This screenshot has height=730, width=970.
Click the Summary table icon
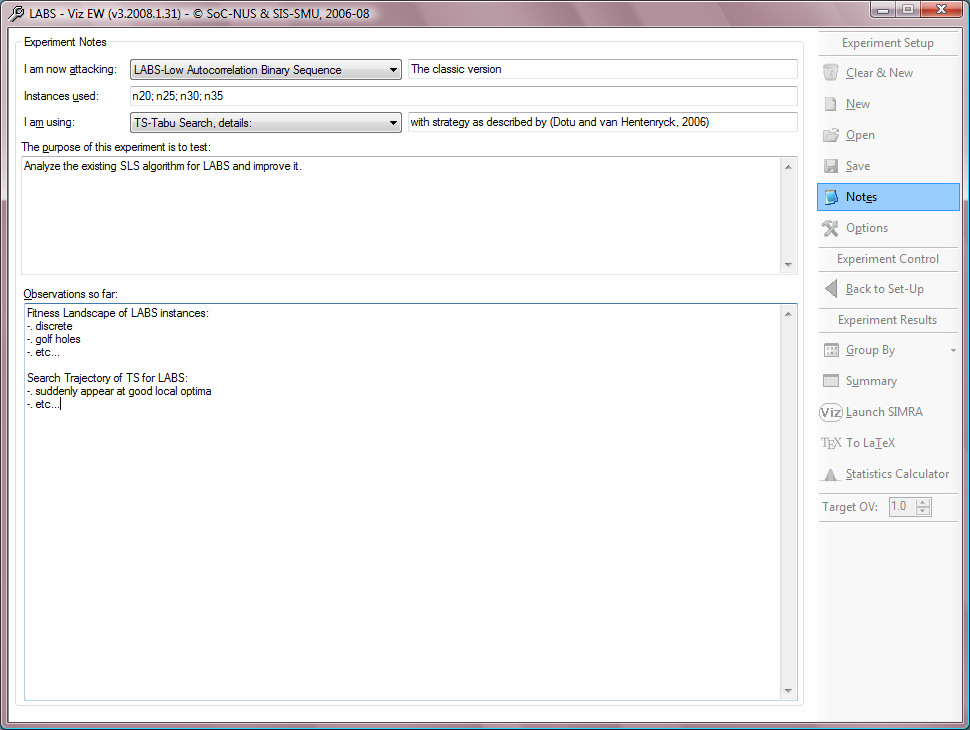click(x=831, y=381)
